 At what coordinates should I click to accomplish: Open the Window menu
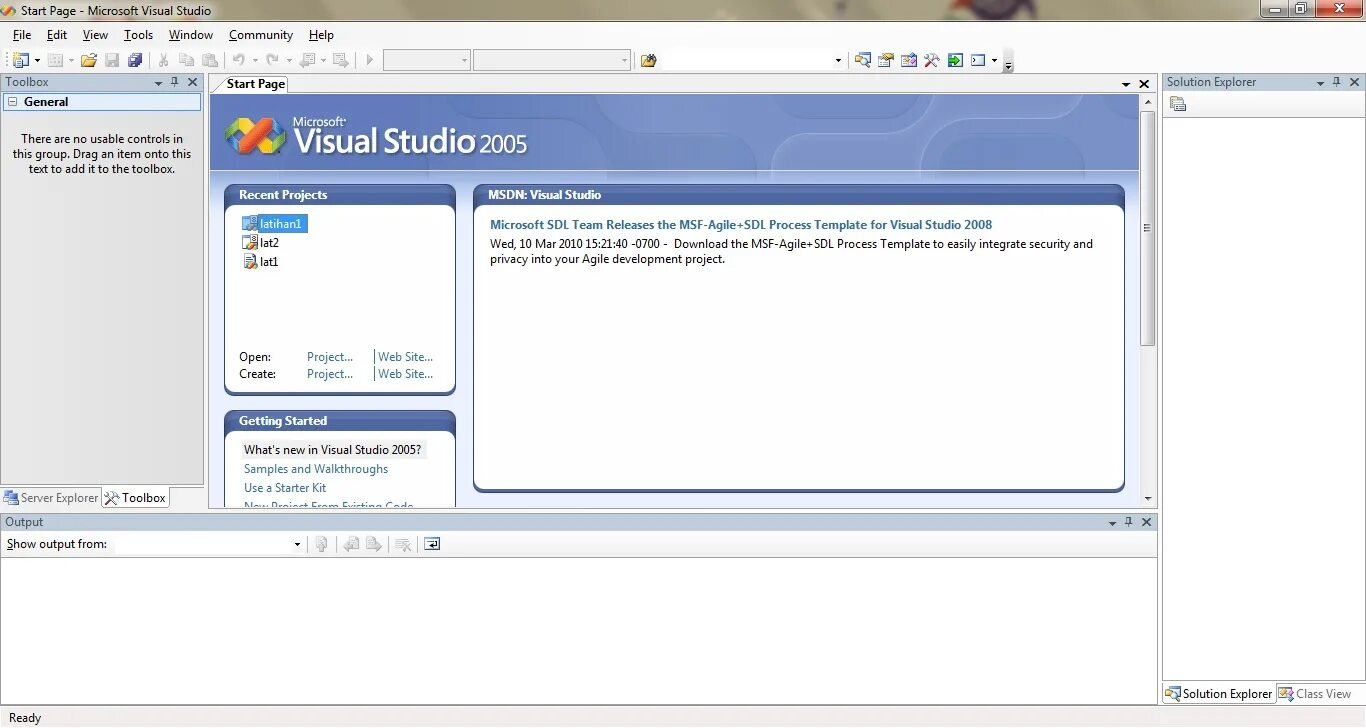tap(190, 35)
